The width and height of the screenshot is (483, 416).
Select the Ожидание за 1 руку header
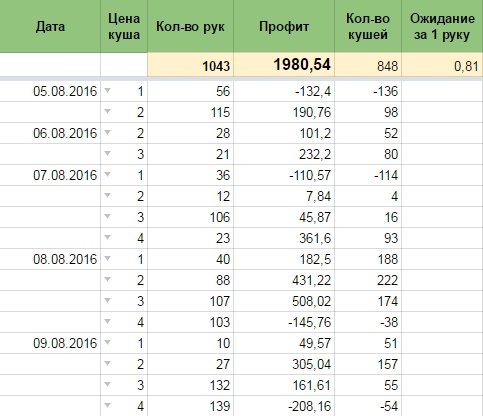click(x=442, y=26)
